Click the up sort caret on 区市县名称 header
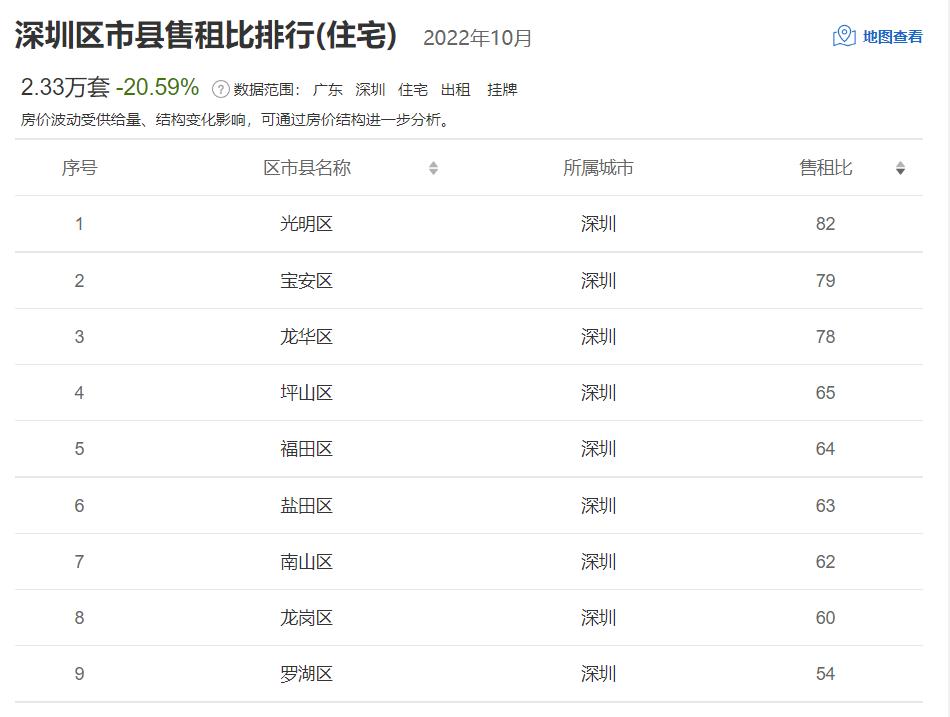The height and width of the screenshot is (717, 950). click(x=434, y=164)
